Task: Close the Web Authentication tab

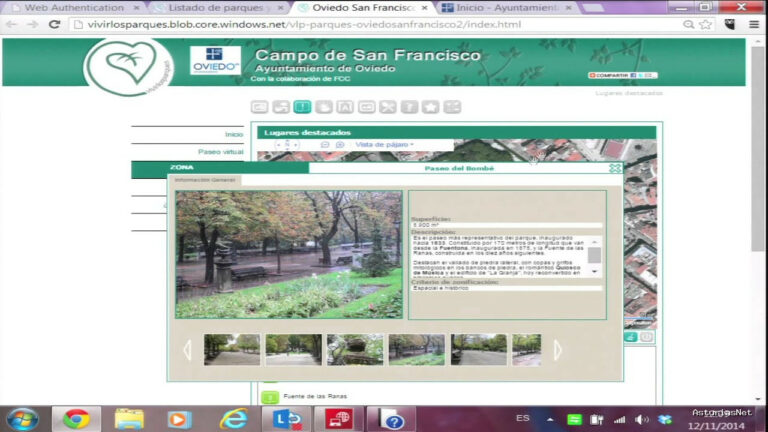Action: tap(137, 8)
